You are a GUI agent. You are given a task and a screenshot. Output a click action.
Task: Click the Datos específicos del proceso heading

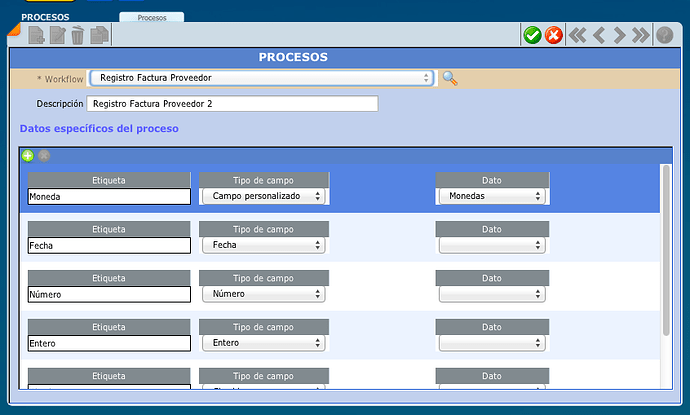(x=99, y=129)
